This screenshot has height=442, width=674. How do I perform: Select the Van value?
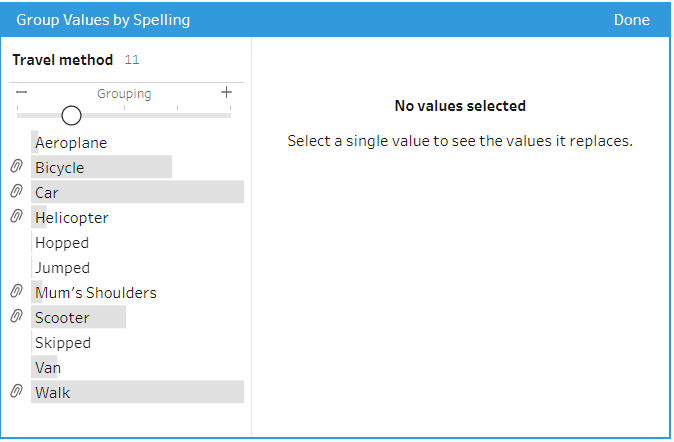click(48, 368)
